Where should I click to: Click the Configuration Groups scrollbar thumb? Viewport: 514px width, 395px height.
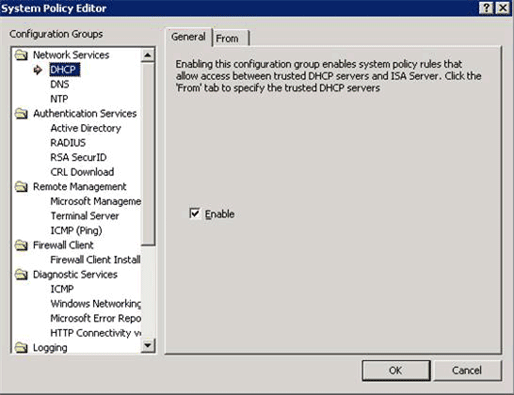point(148,154)
